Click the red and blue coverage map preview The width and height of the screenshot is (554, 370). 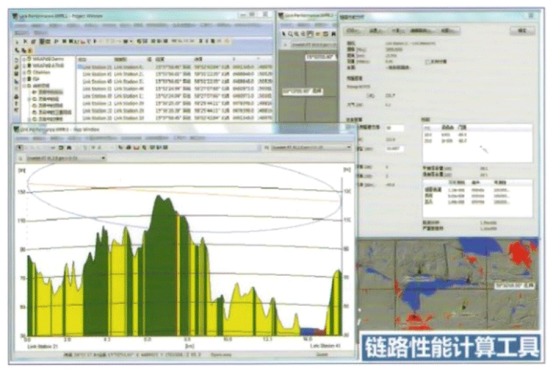448,283
